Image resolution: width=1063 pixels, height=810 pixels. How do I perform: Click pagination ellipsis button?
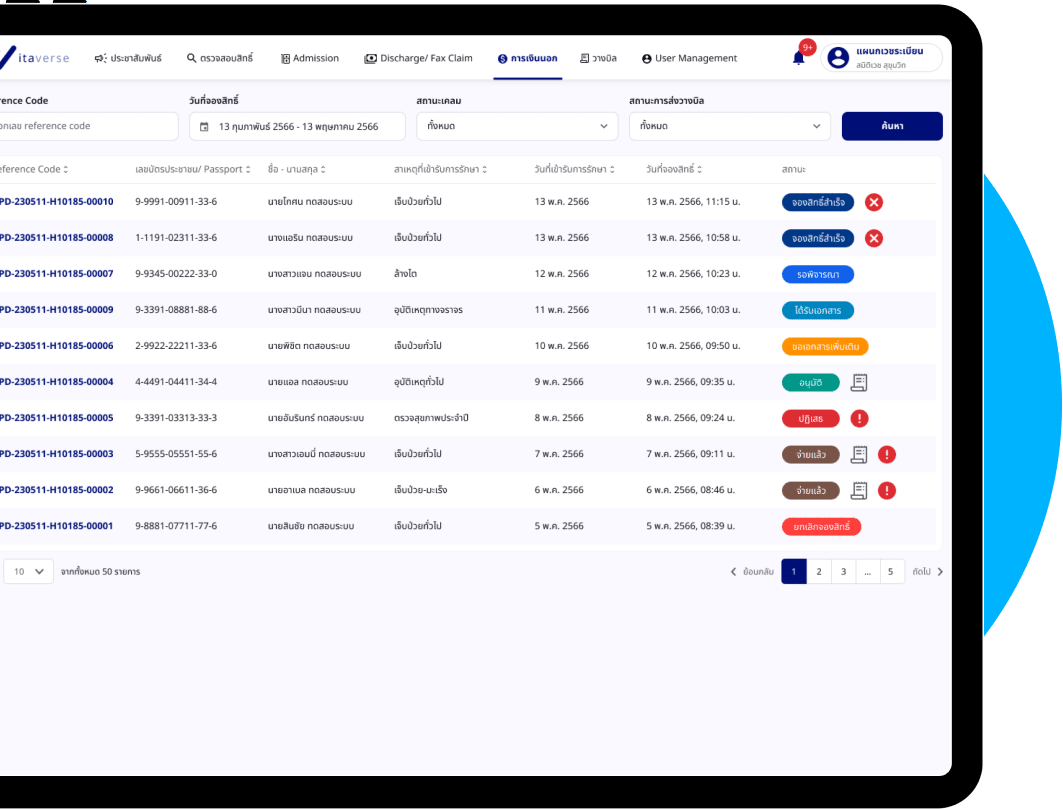[868, 571]
